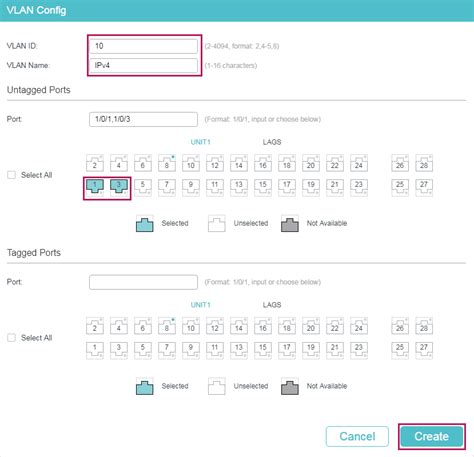Select untagged port 13 icon
This screenshot has width=474, height=457.
[239, 188]
